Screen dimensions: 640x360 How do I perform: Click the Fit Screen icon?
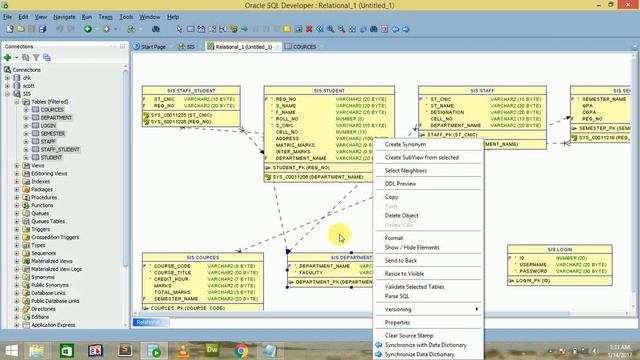point(352,29)
